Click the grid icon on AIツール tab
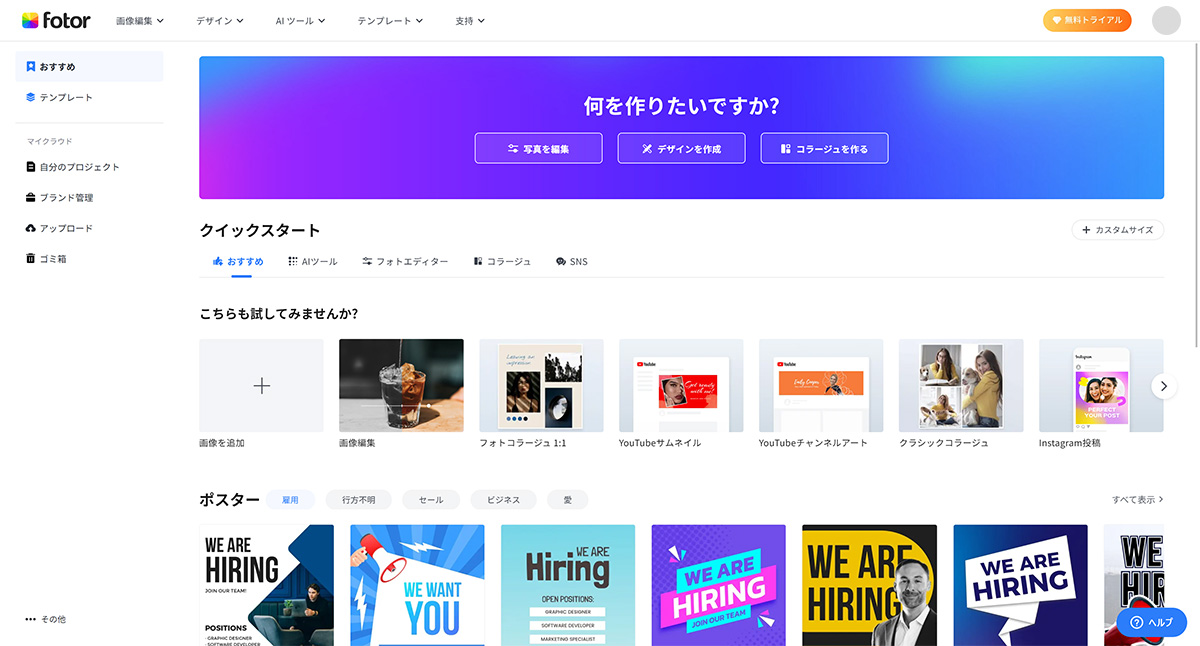Image resolution: width=1200 pixels, height=646 pixels. pyautogui.click(x=293, y=262)
